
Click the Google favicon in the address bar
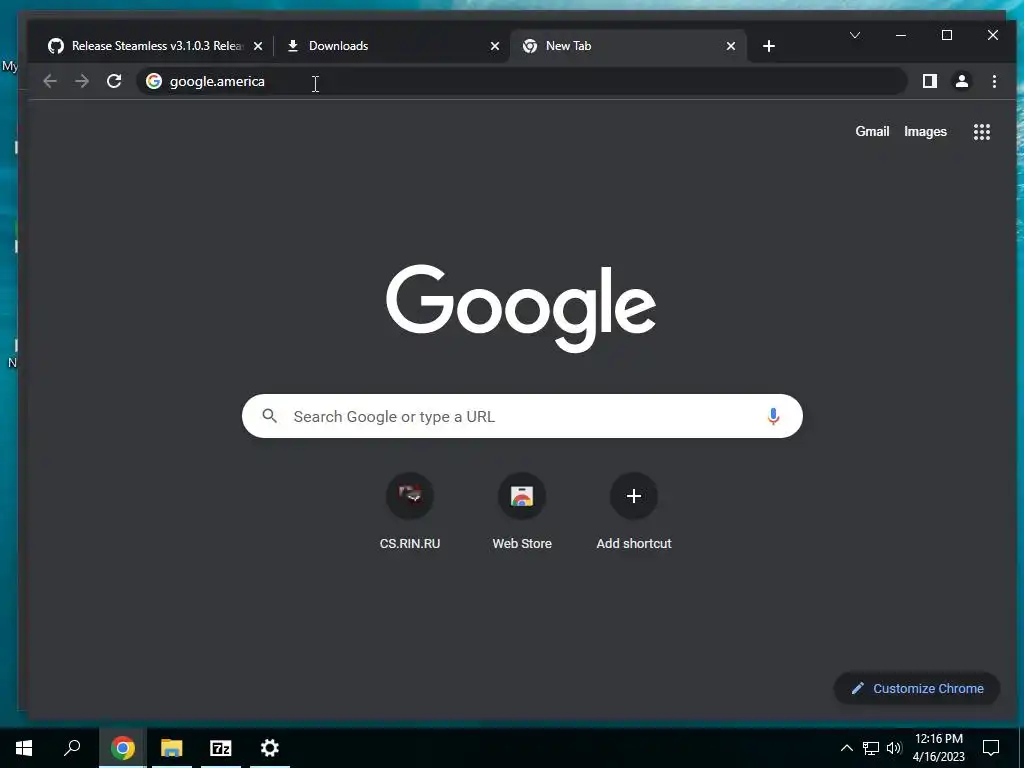pos(154,81)
